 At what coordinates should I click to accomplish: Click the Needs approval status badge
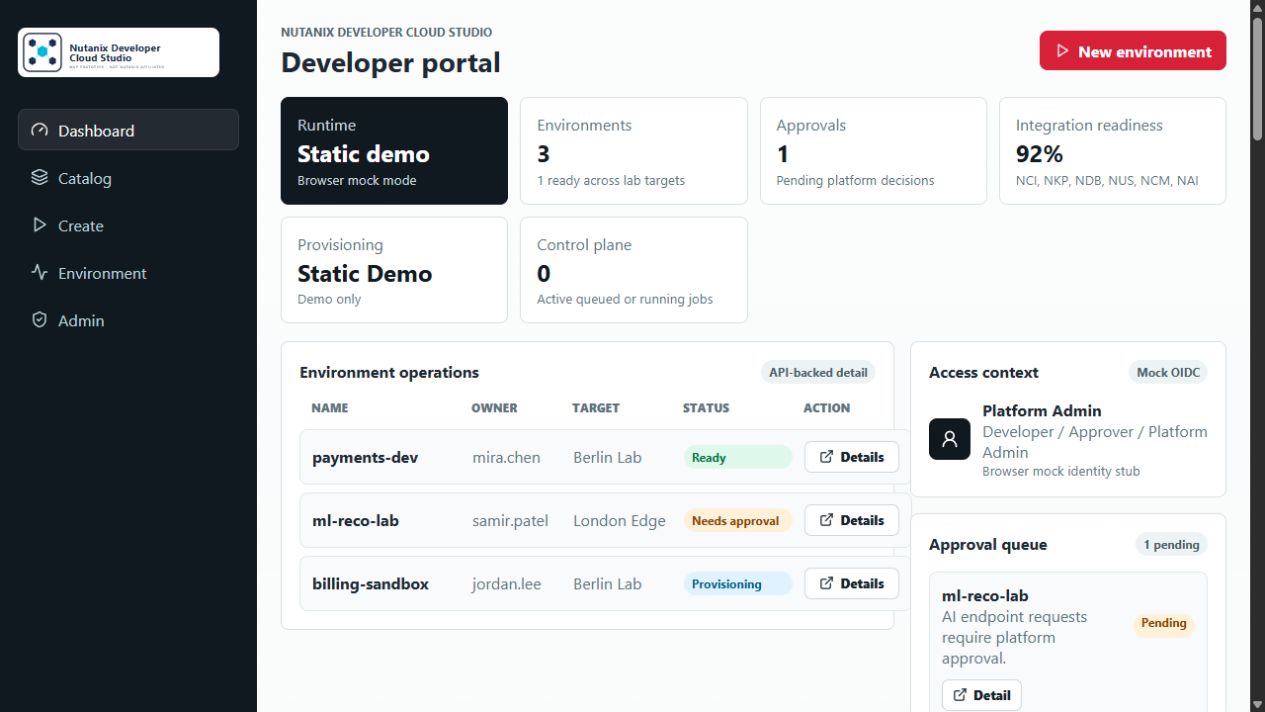(737, 520)
